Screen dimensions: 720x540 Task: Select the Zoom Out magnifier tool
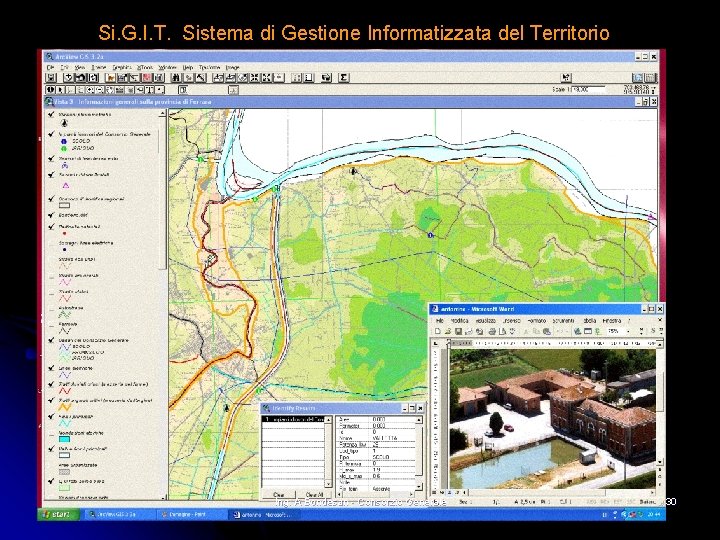[x=100, y=90]
